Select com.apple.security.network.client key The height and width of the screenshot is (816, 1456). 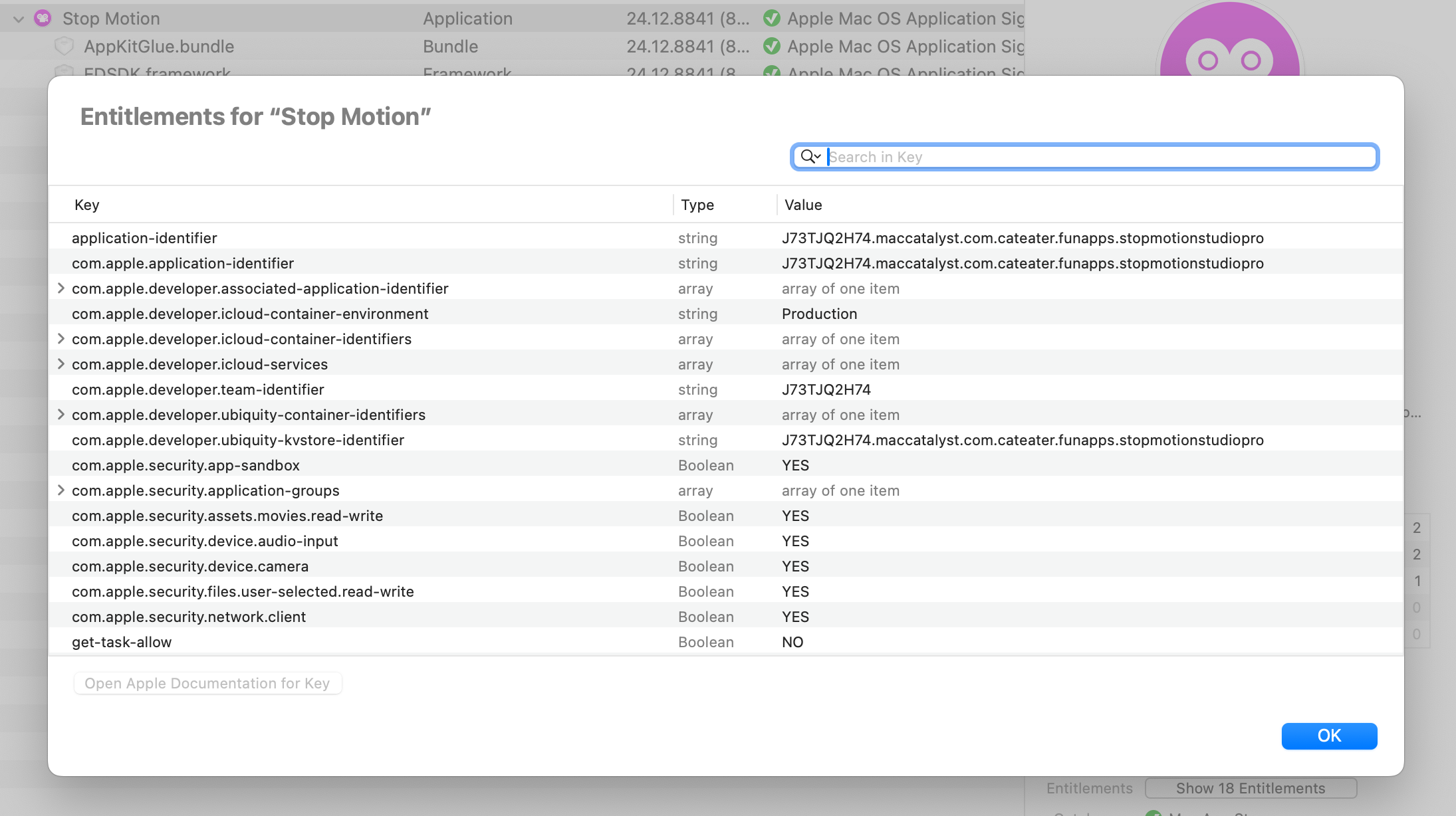[x=189, y=617]
